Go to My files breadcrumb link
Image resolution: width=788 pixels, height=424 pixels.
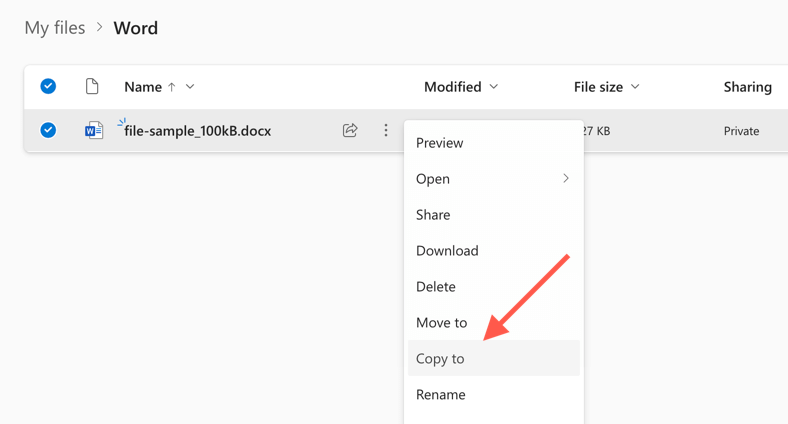pyautogui.click(x=55, y=28)
